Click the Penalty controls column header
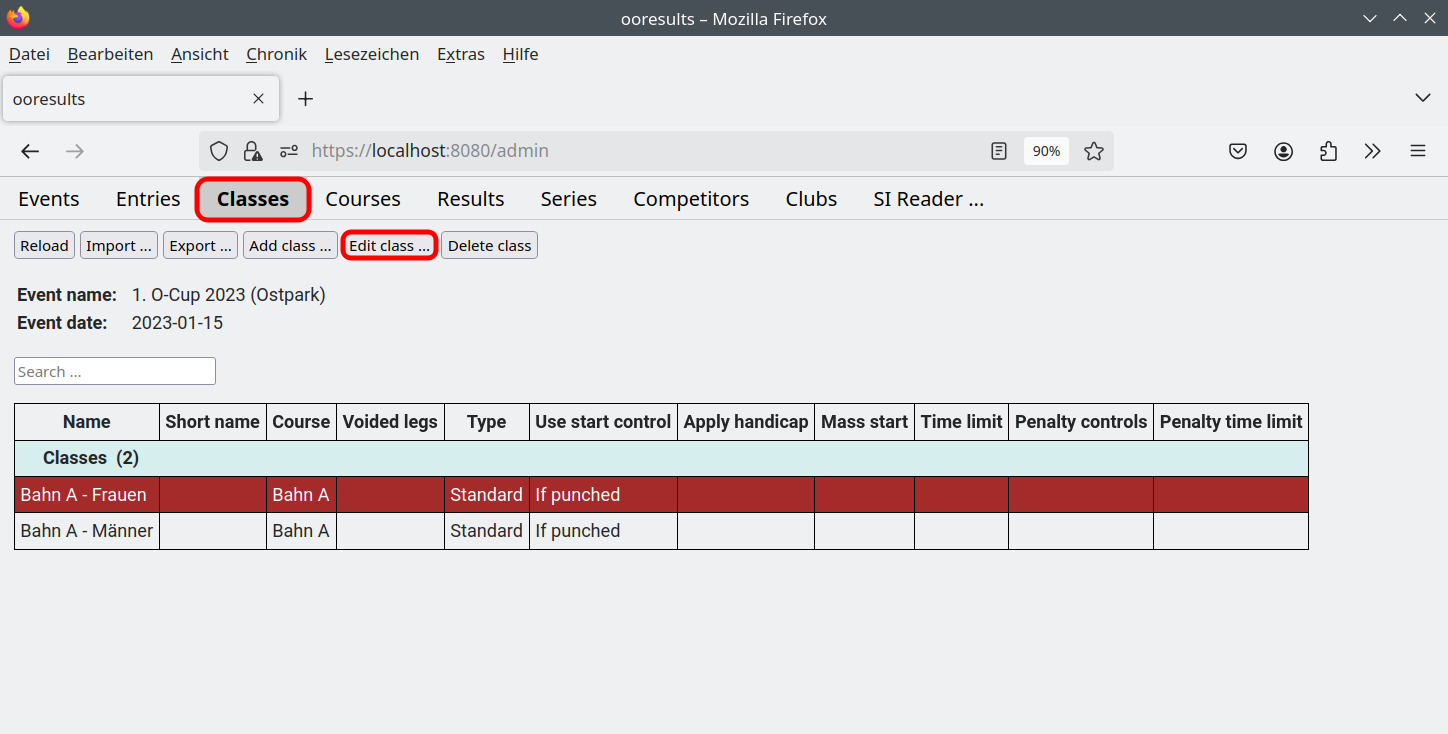Image resolution: width=1448 pixels, height=734 pixels. click(1081, 422)
